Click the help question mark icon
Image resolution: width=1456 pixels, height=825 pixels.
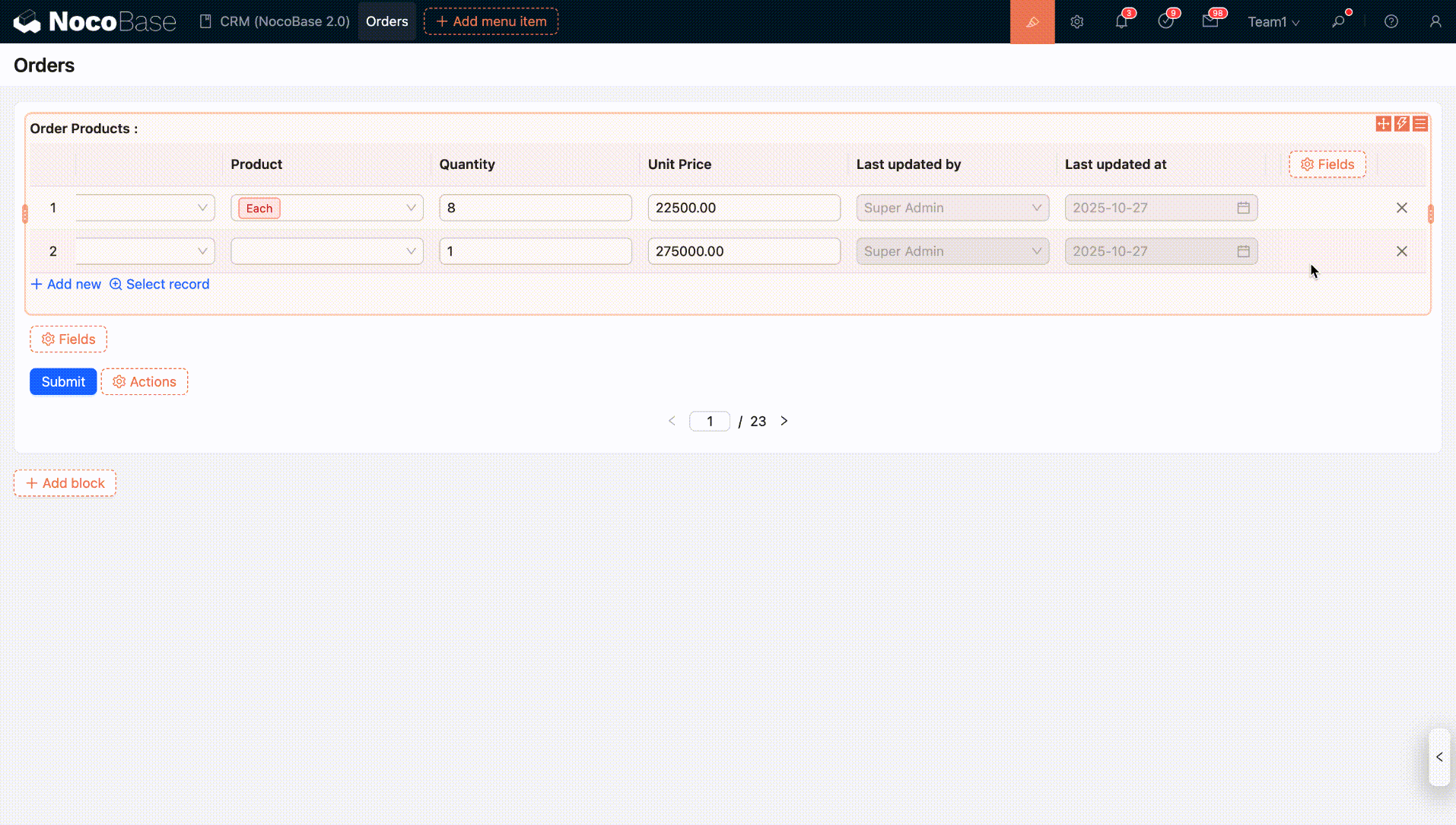(1391, 21)
